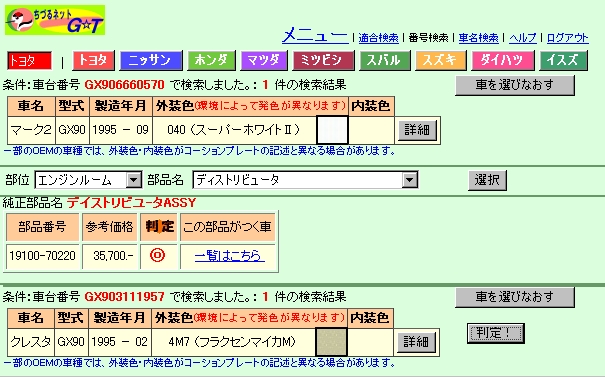This screenshot has width=605, height=377.
Task: Open the 部位 エンジンルーム dropdown
Action: coord(88,180)
